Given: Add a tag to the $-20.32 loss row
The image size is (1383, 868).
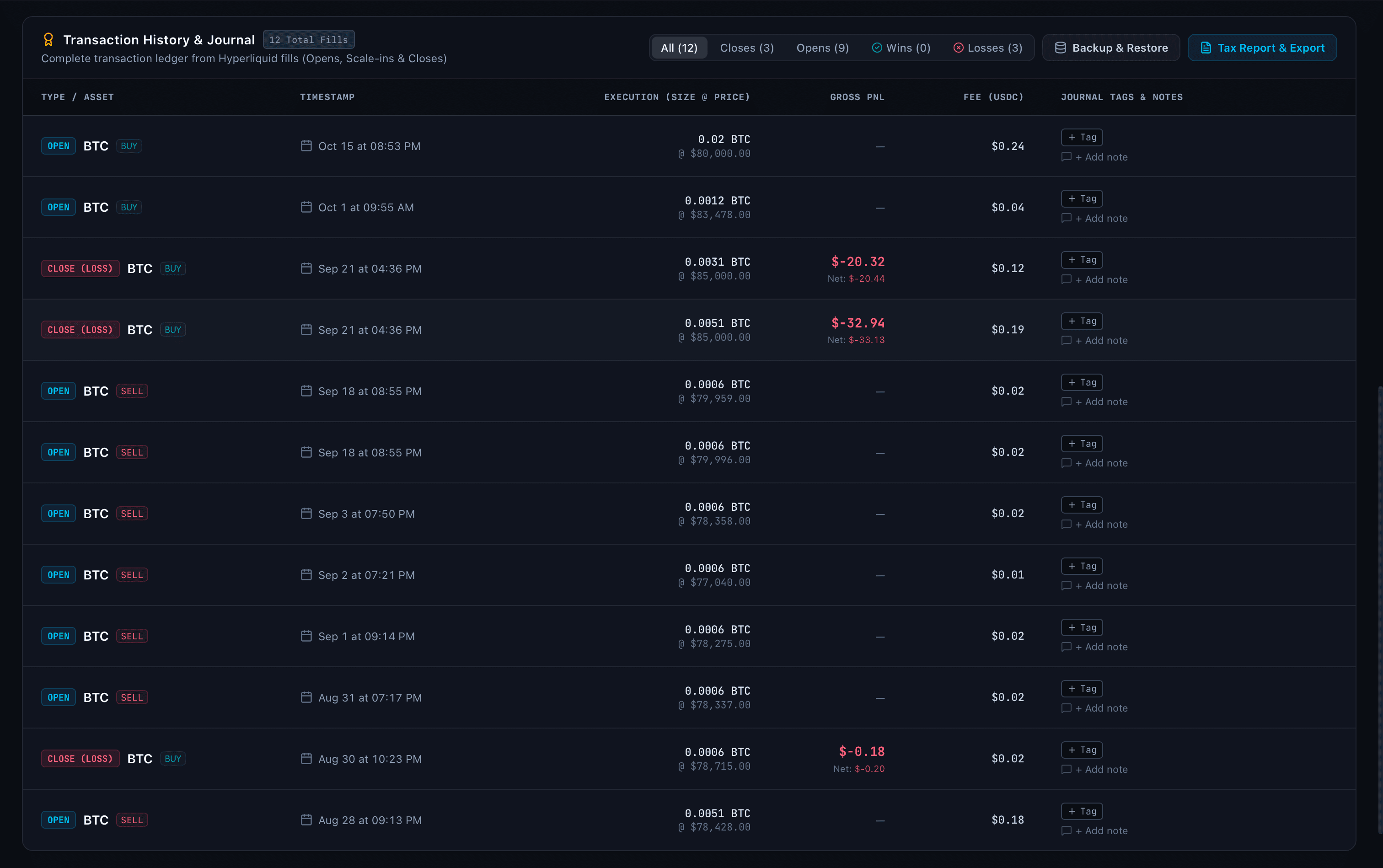Looking at the screenshot, I should [1082, 260].
